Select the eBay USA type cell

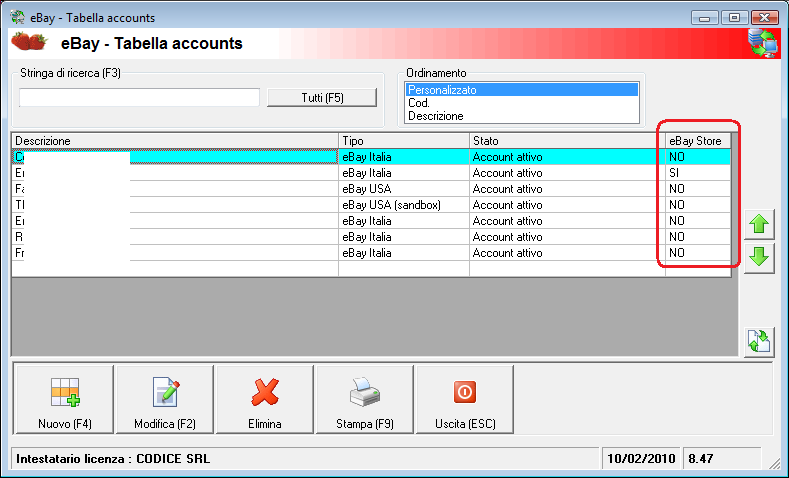404,189
